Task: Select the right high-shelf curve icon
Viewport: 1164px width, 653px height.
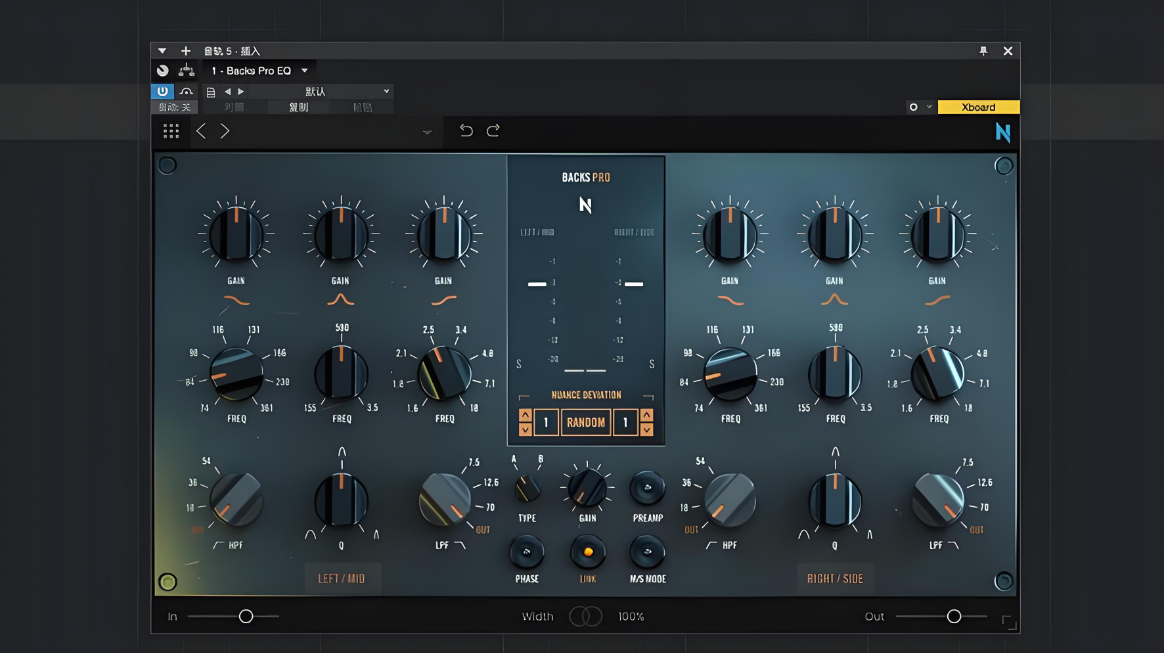Action: pos(938,301)
